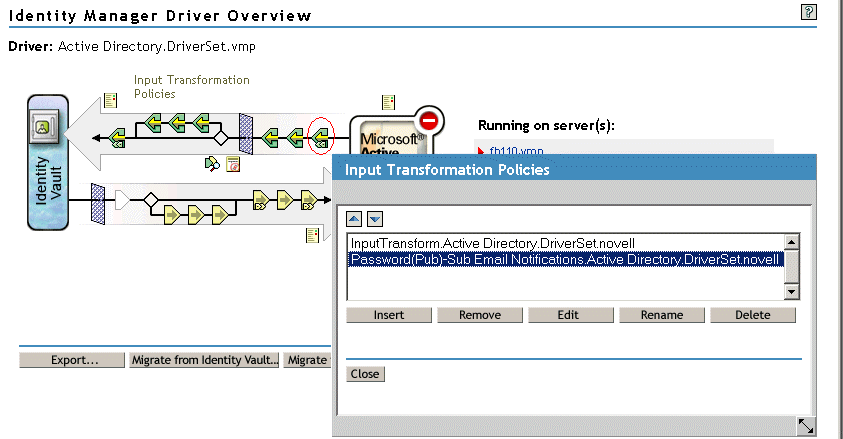Open the subscriber channel filter icon
Viewport: 843px width, 439px height.
[x=98, y=204]
